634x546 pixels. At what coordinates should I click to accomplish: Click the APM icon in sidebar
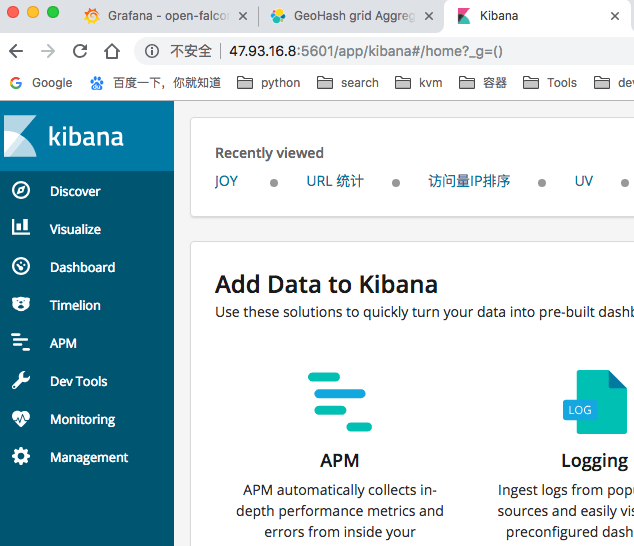21,343
